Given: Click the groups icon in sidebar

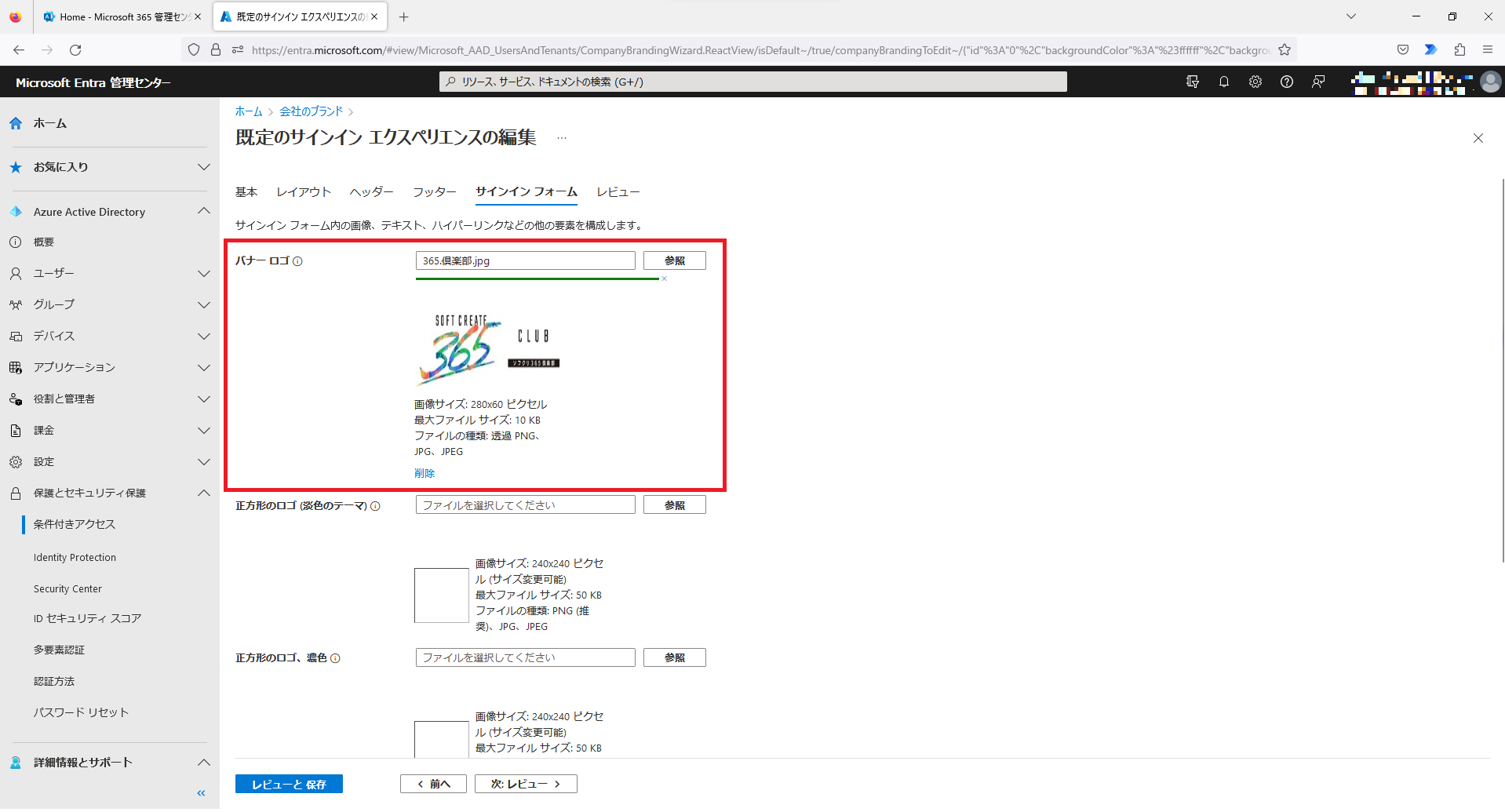Looking at the screenshot, I should tap(16, 304).
